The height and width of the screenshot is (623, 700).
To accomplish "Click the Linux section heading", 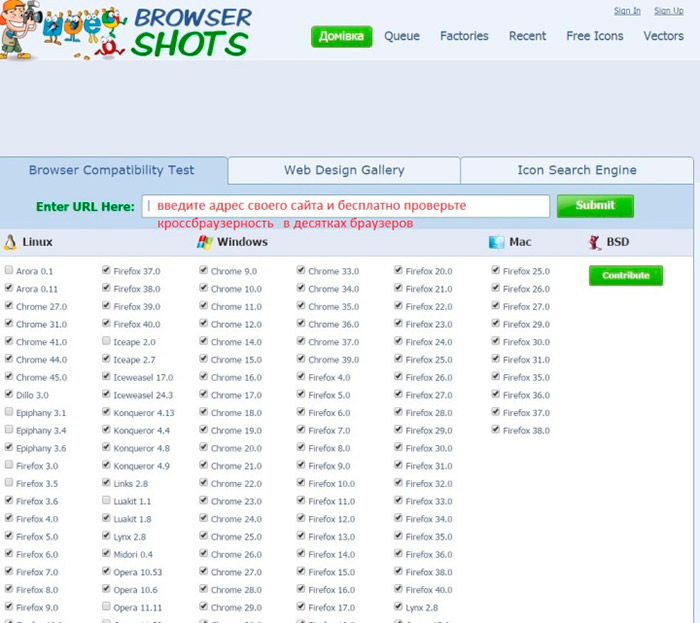I will pyautogui.click(x=38, y=242).
